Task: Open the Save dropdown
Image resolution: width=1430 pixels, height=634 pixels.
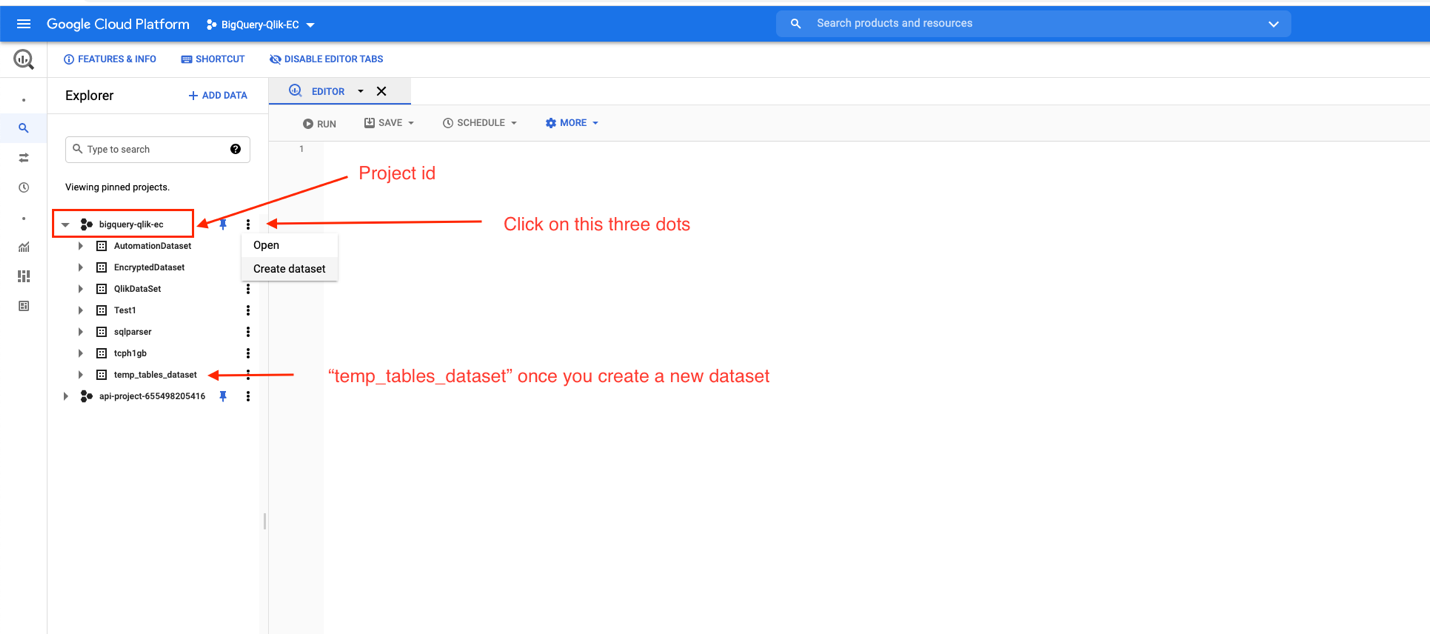Action: pyautogui.click(x=389, y=123)
